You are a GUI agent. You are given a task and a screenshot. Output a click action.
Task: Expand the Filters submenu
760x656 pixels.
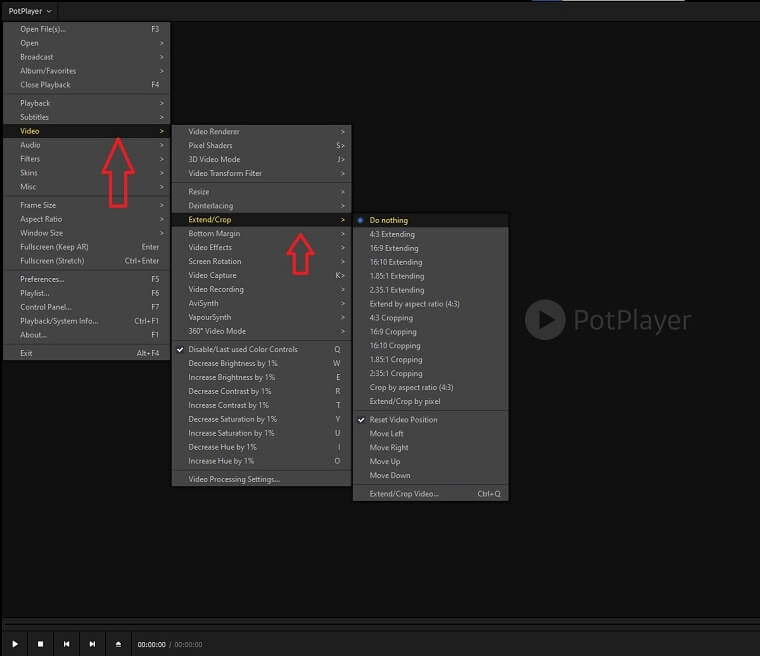click(87, 159)
